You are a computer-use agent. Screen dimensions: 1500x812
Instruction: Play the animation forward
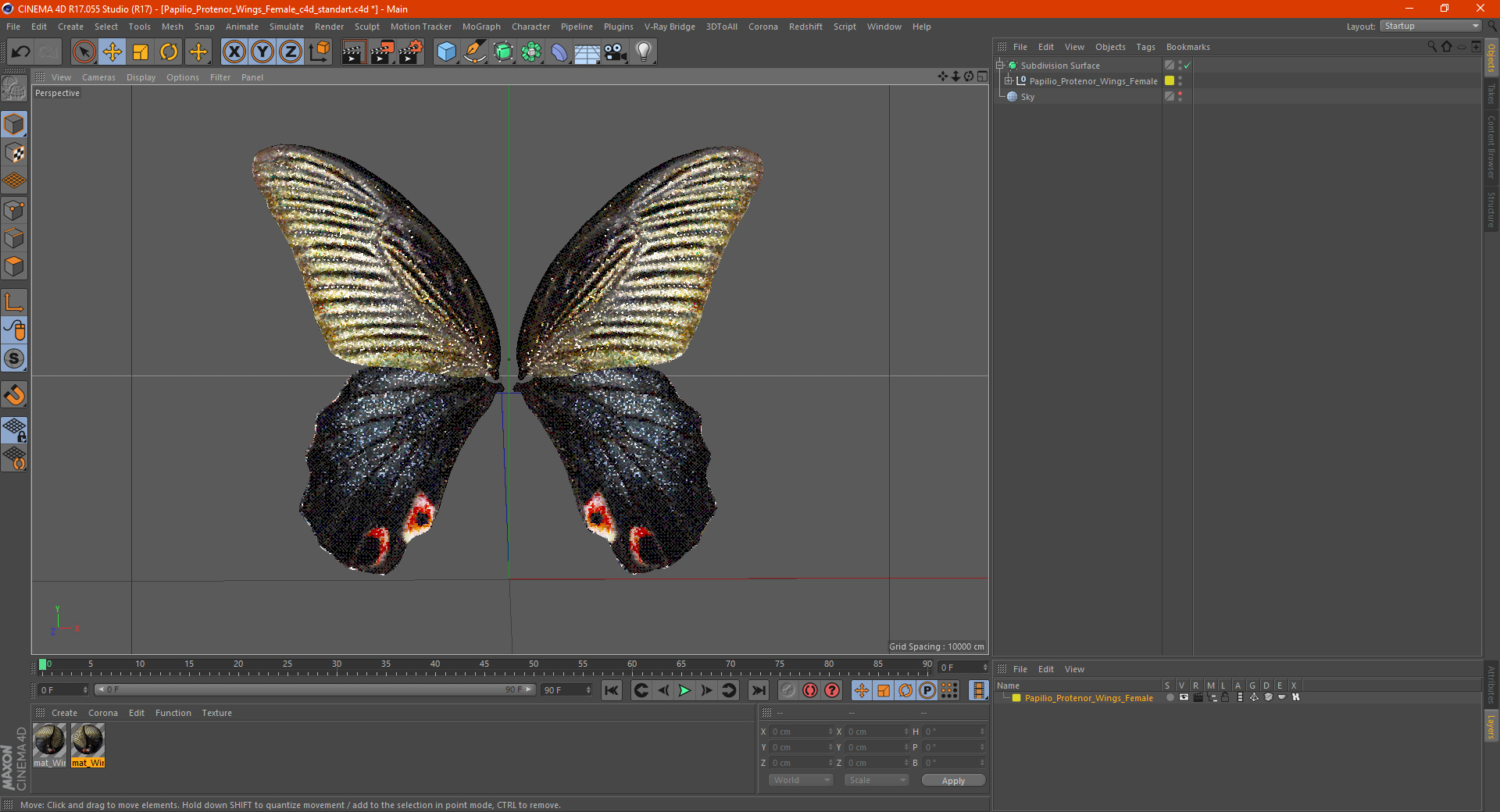click(x=684, y=690)
